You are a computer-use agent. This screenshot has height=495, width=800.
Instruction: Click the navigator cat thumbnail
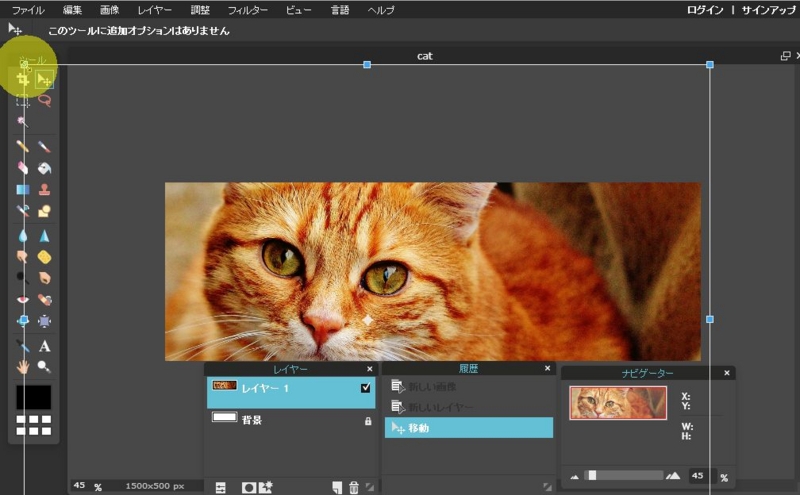(618, 403)
